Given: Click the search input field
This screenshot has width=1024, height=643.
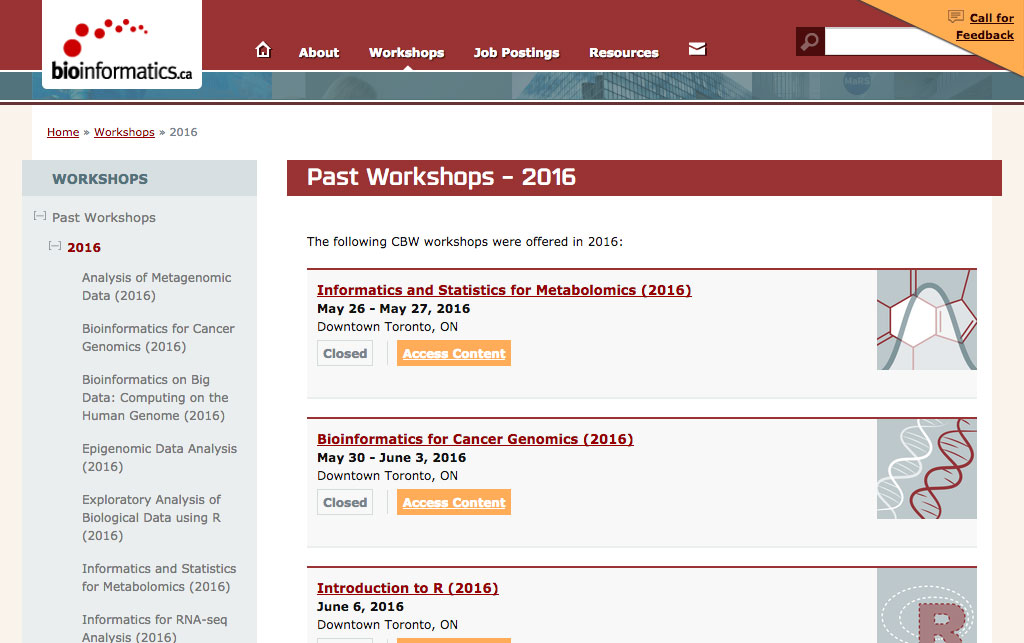Looking at the screenshot, I should click(900, 42).
